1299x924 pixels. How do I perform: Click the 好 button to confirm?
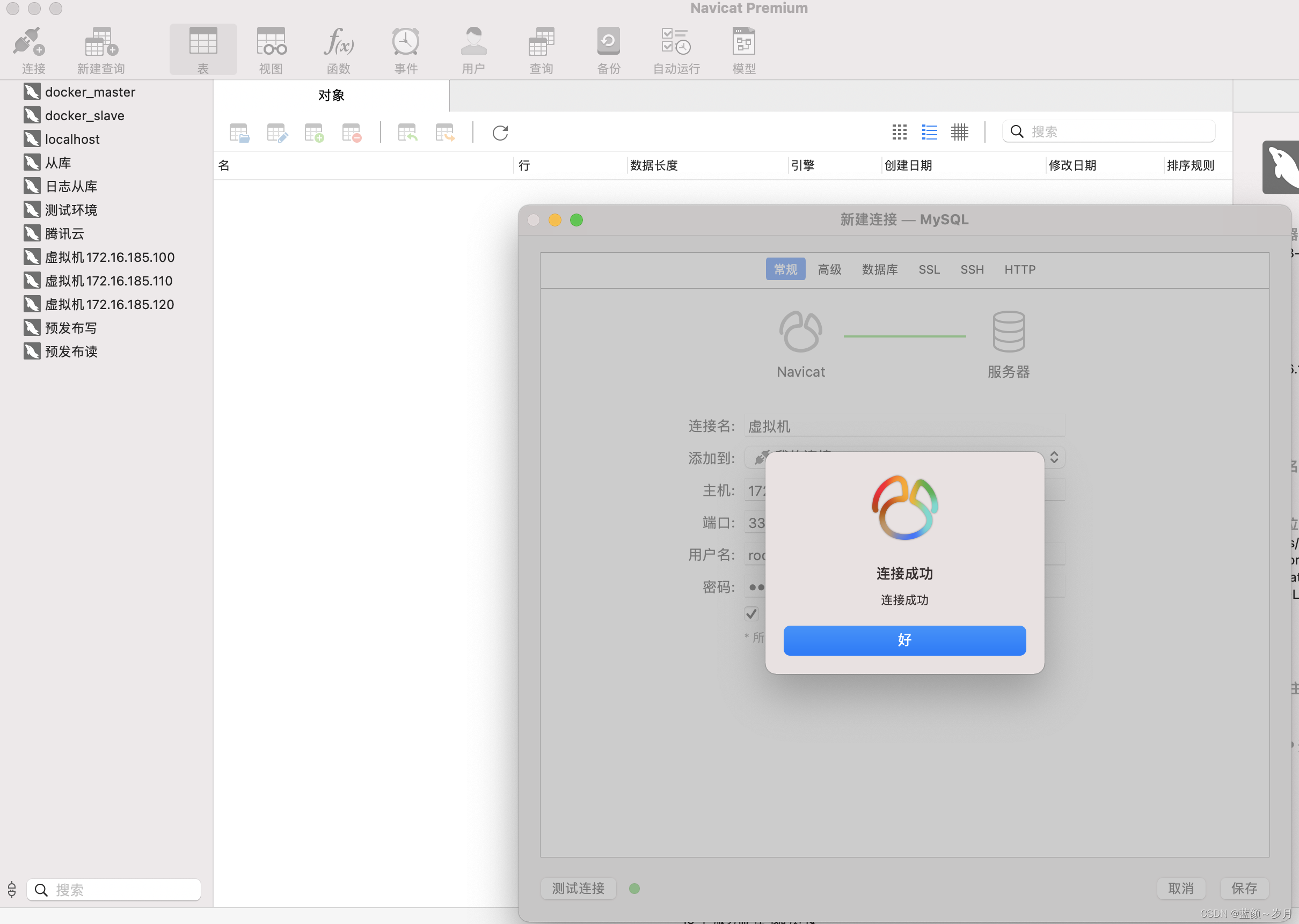904,640
